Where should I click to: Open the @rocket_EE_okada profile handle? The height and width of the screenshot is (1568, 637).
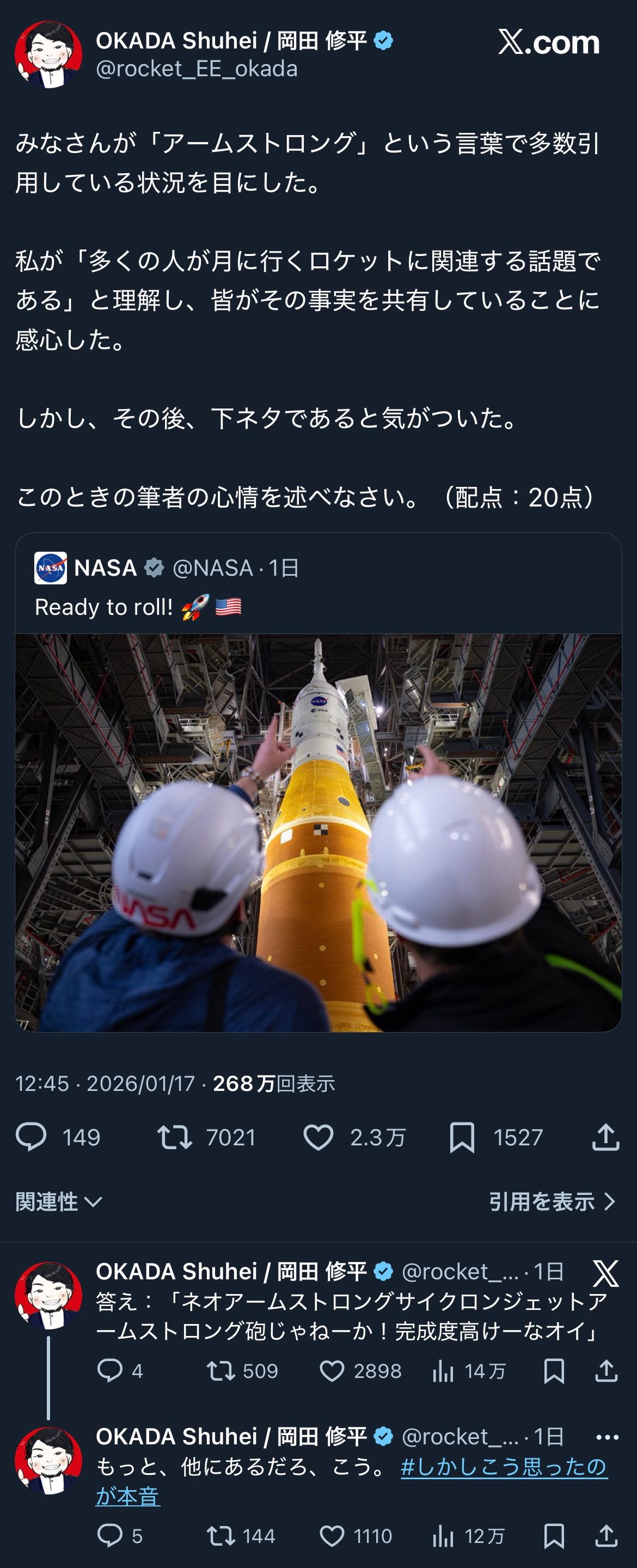[197, 69]
